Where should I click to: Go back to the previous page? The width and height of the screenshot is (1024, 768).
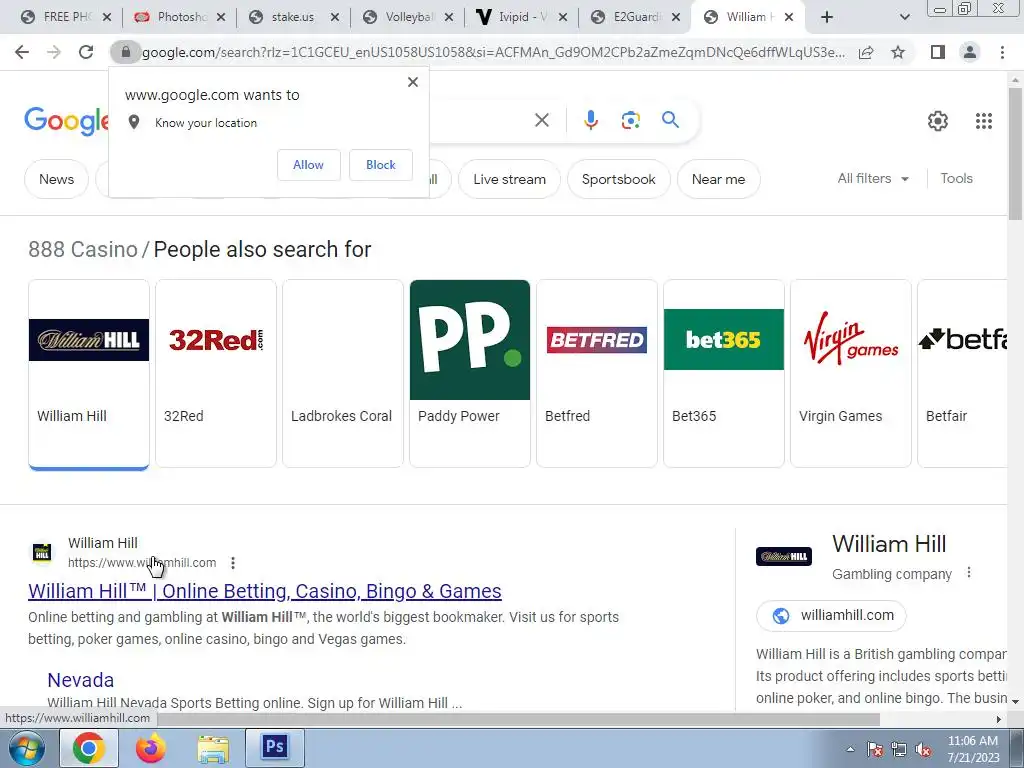[x=22, y=52]
